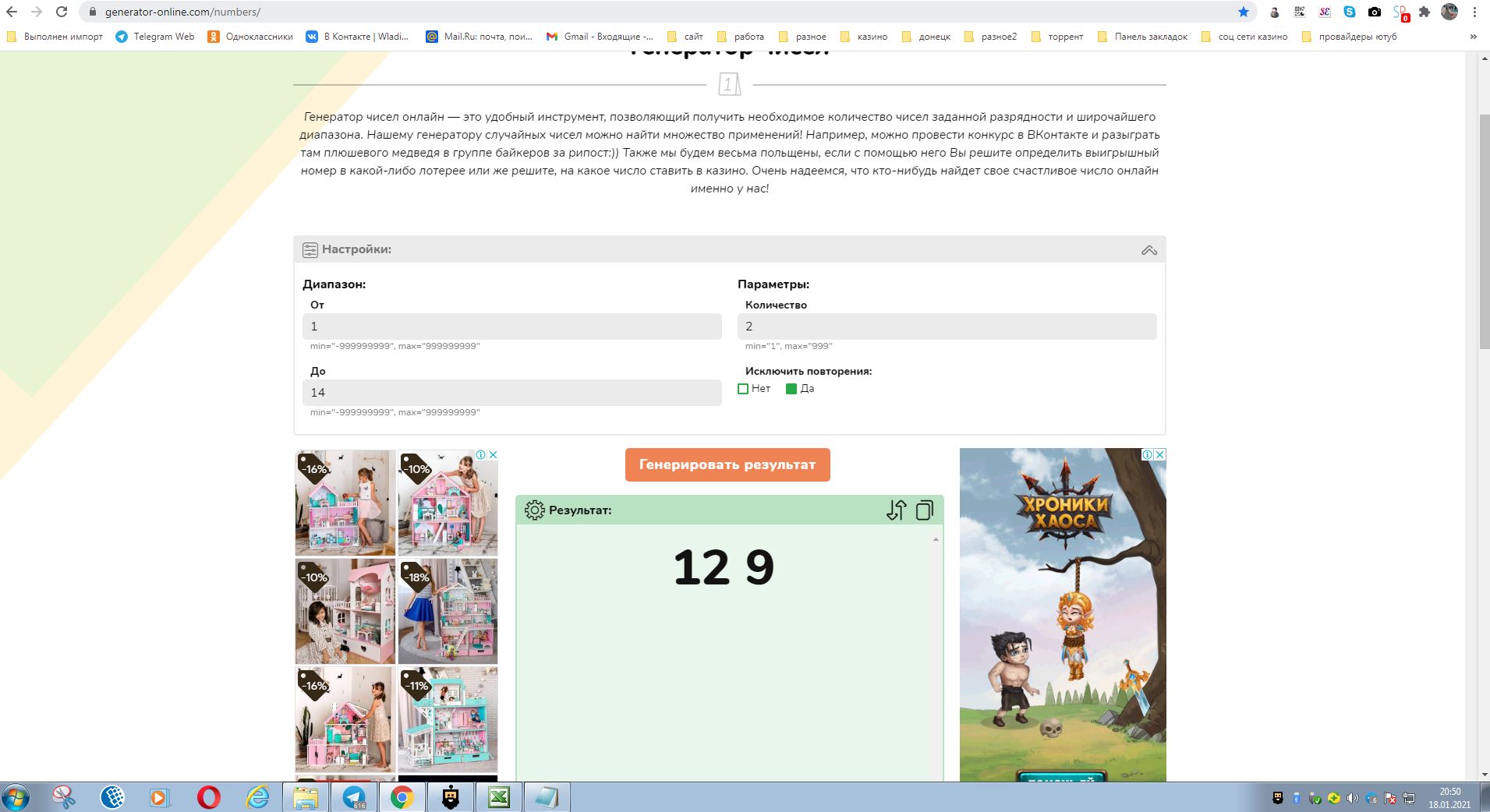Click the sort icon in Результат header
This screenshot has width=1490, height=812.
coord(896,510)
